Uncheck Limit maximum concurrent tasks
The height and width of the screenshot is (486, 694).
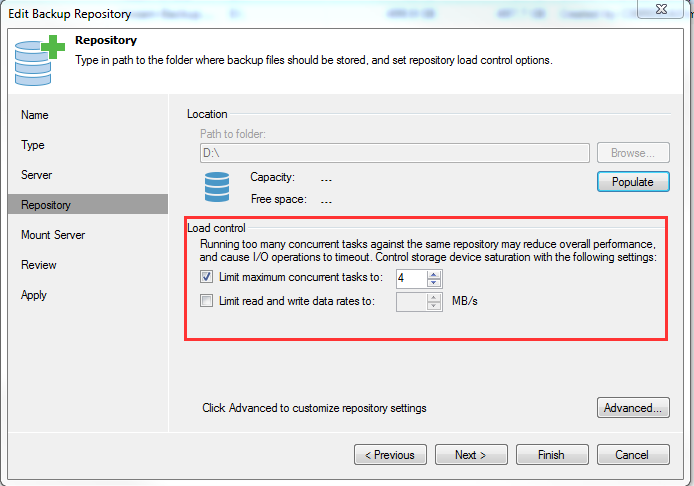206,277
